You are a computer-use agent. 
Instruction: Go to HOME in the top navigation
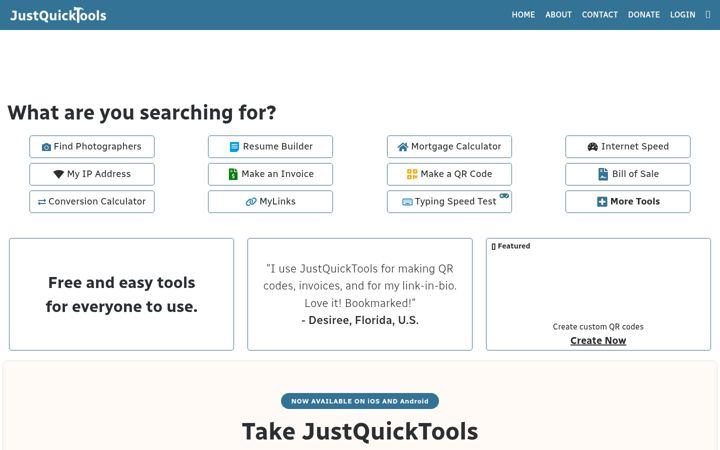pos(523,15)
